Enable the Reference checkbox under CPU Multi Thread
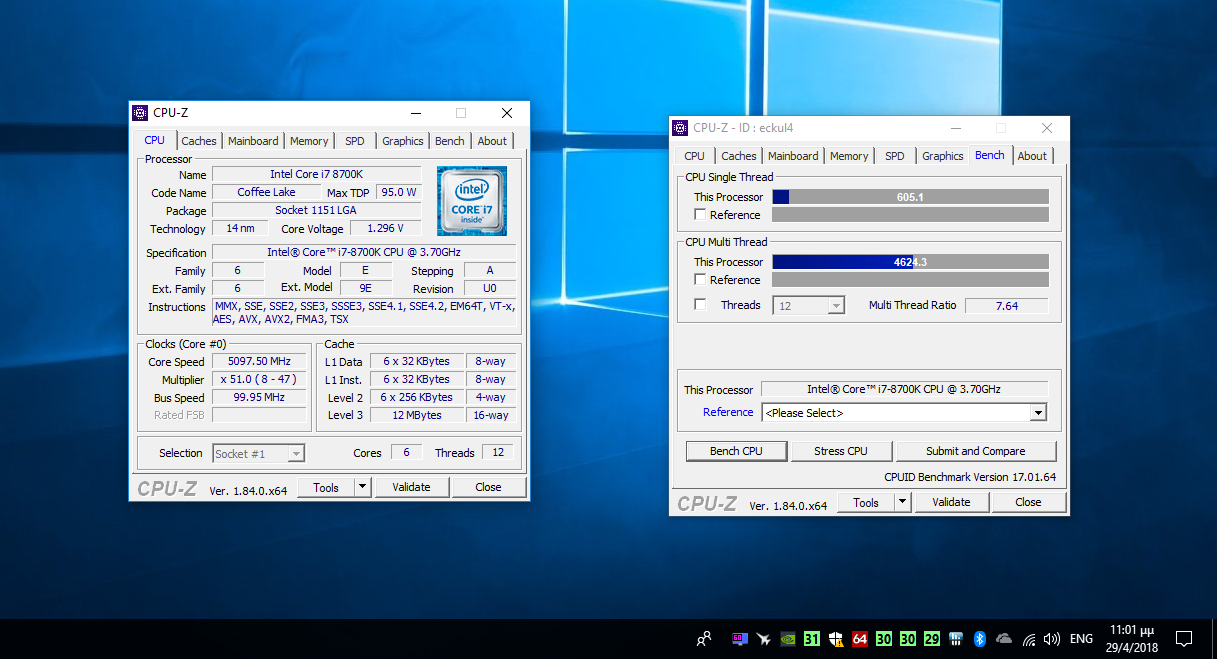The image size is (1217, 659). (700, 280)
